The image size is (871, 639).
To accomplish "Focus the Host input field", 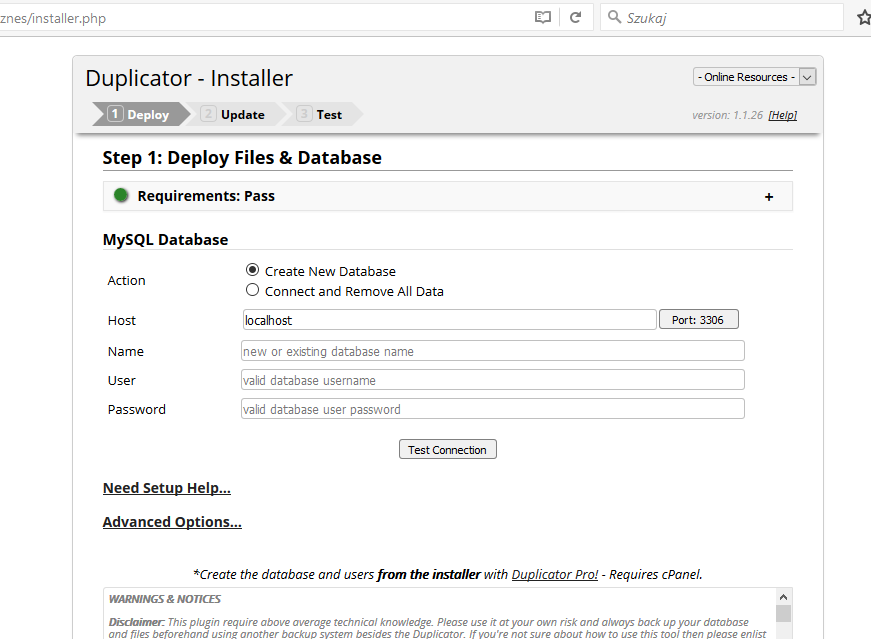I will pos(449,320).
